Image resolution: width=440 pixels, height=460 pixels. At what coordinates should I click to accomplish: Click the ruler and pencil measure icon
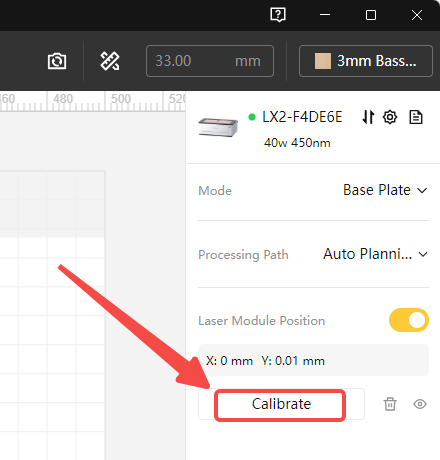(x=110, y=61)
